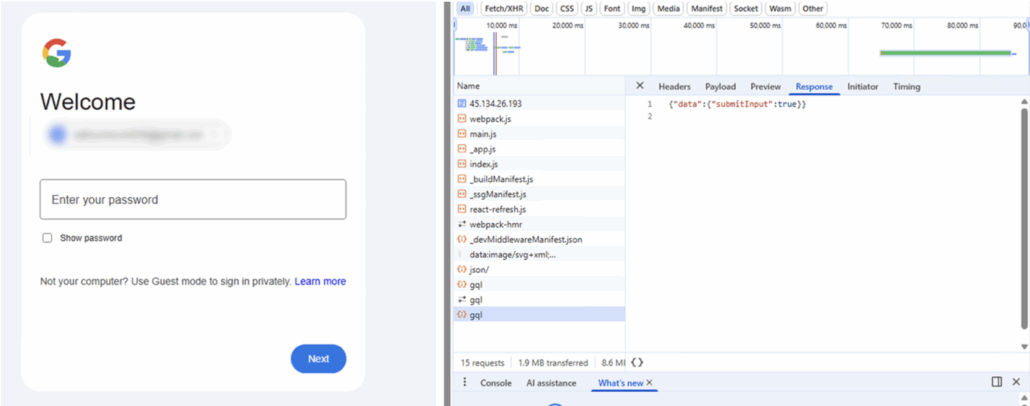Viewport: 1030px width, 406px height.
Task: Select the 45.134.26.193 document request
Action: click(x=495, y=104)
